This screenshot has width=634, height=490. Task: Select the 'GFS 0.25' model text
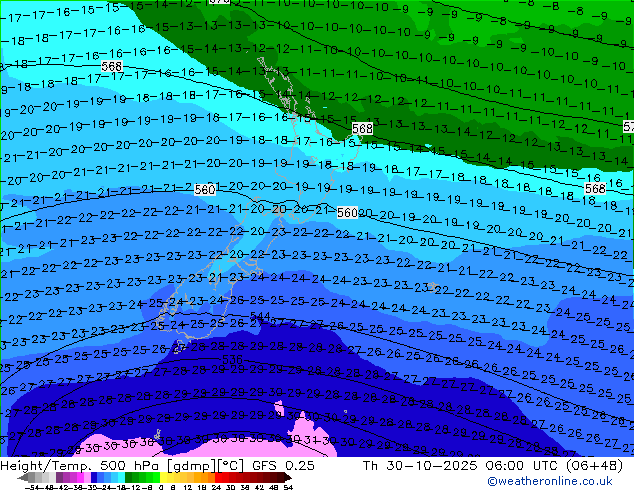283,466
